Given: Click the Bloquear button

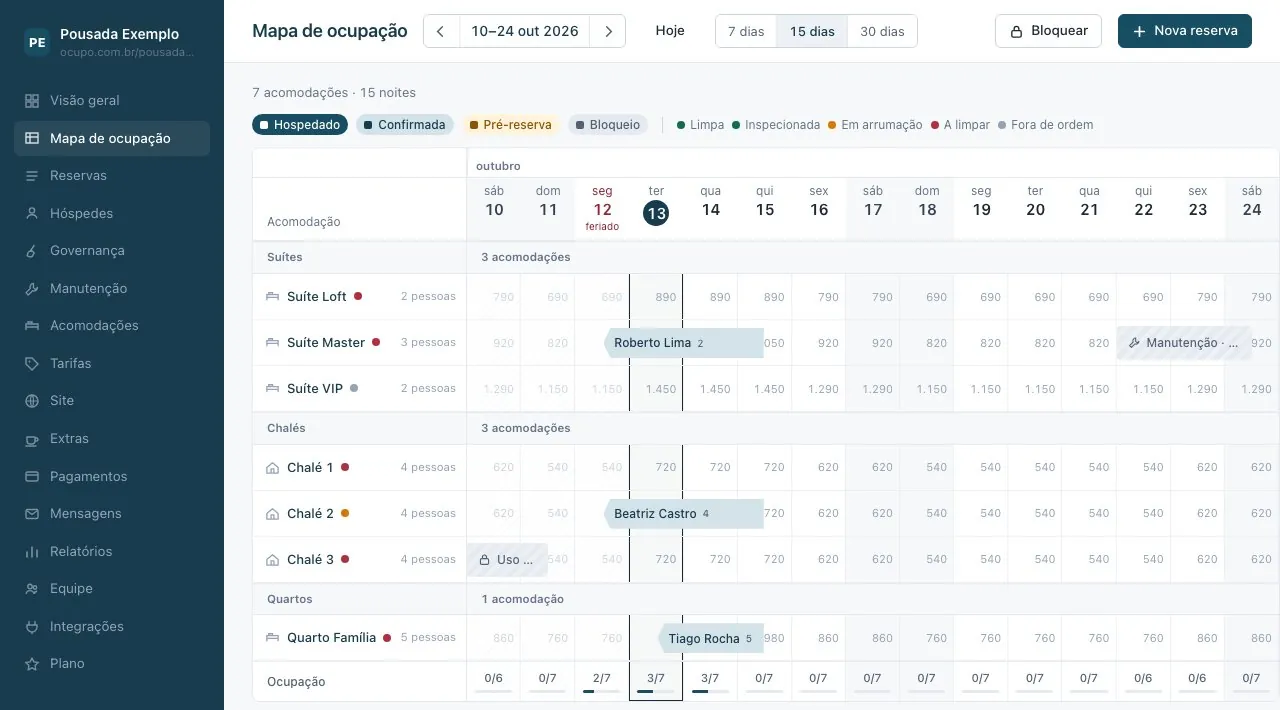Looking at the screenshot, I should 1048,31.
